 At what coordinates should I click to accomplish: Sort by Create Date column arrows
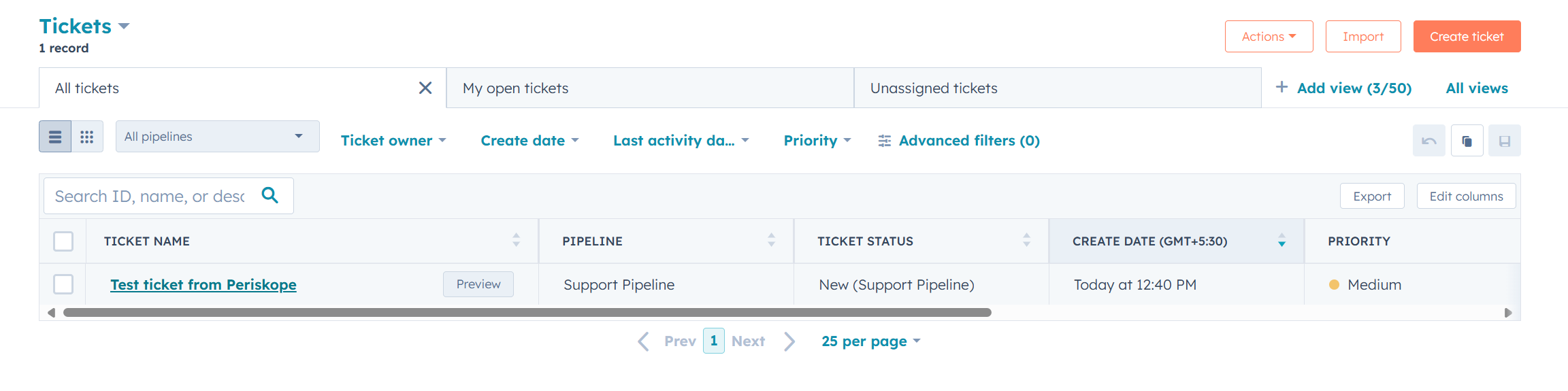point(1281,240)
